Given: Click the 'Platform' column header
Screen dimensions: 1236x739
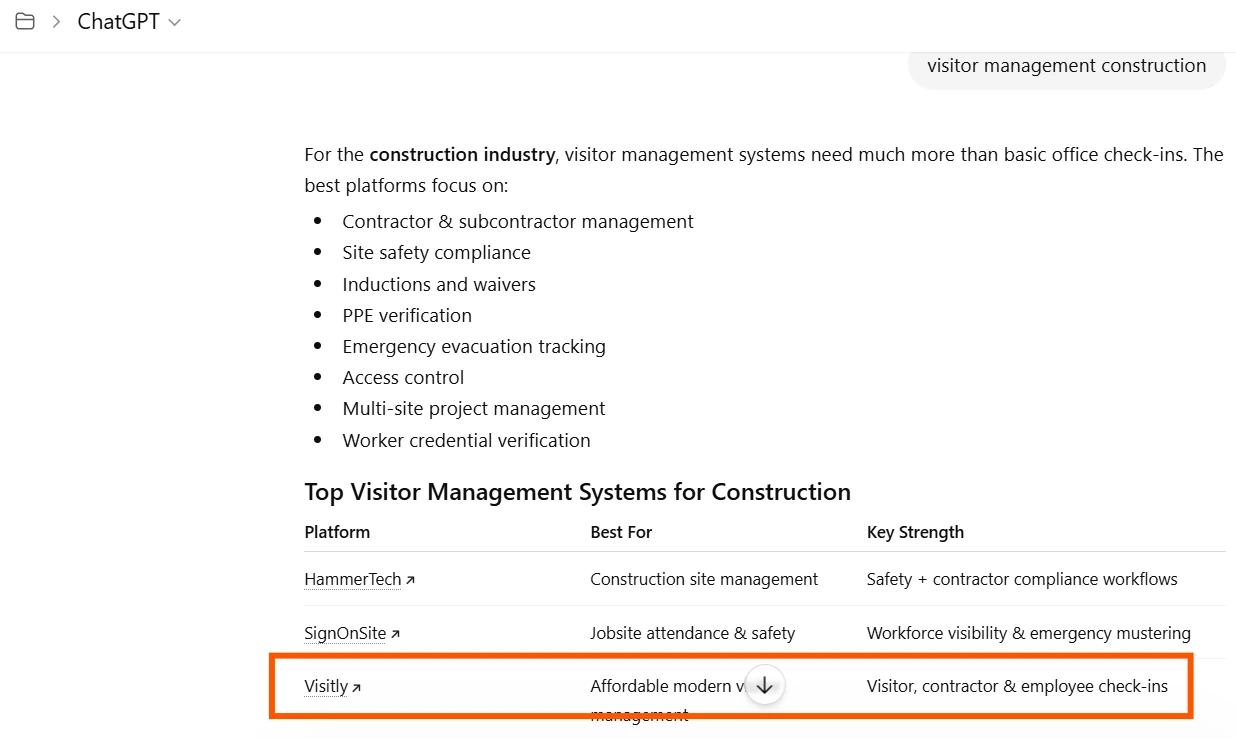Looking at the screenshot, I should coord(337,532).
